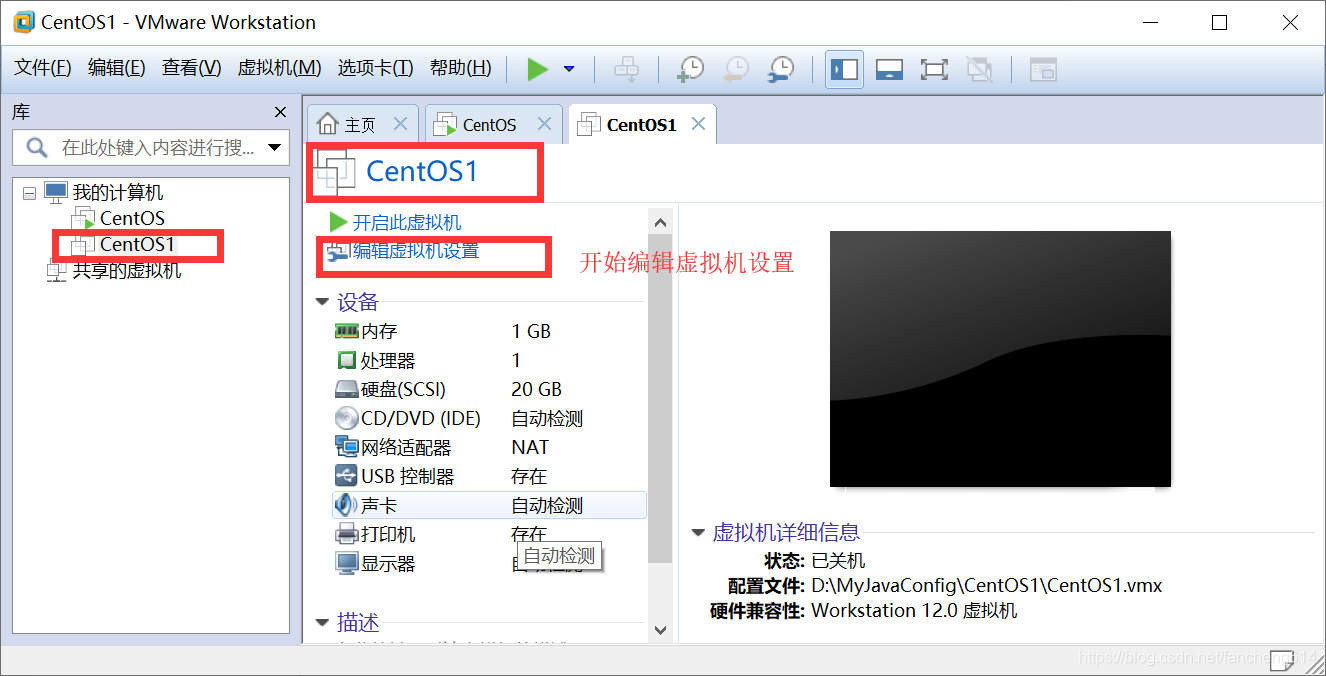The width and height of the screenshot is (1326, 676).
Task: Click the CD/DVD (IDE) disc icon
Action: [346, 418]
